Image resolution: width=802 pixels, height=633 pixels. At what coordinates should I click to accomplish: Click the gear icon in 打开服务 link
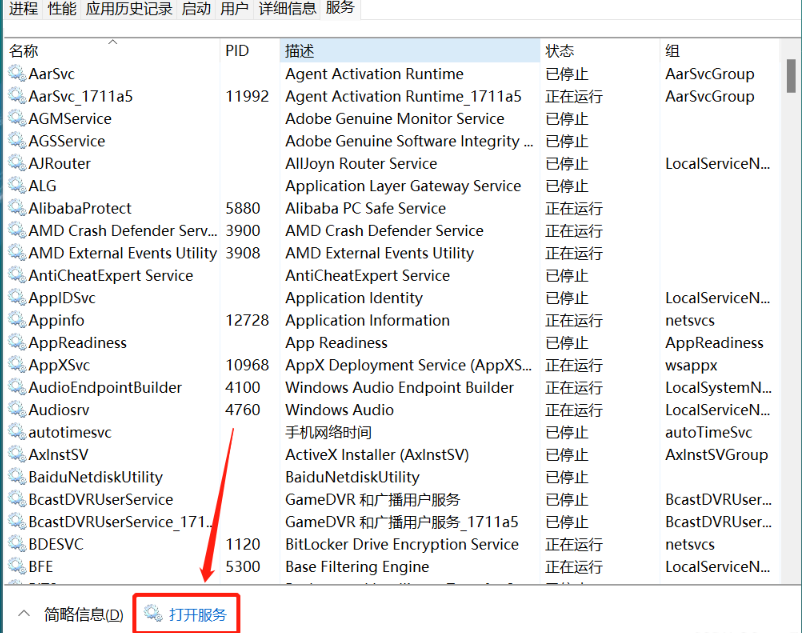coord(153,613)
